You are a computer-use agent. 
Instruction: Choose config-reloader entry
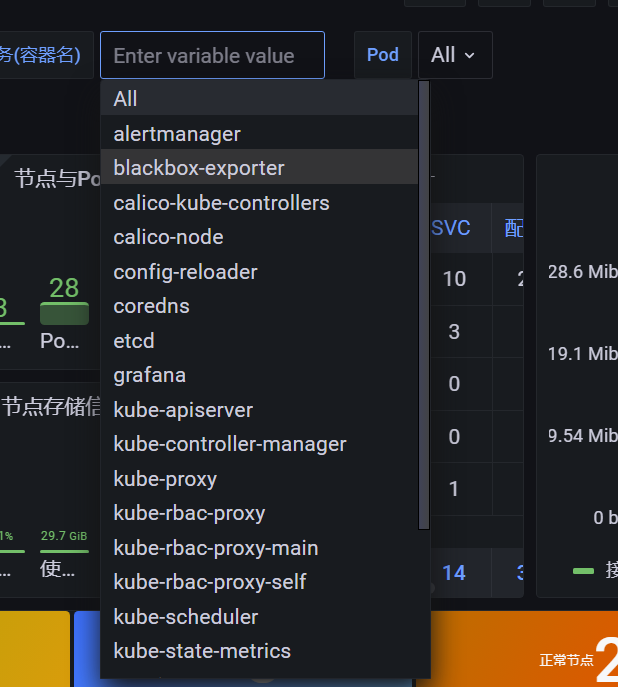coord(259,272)
